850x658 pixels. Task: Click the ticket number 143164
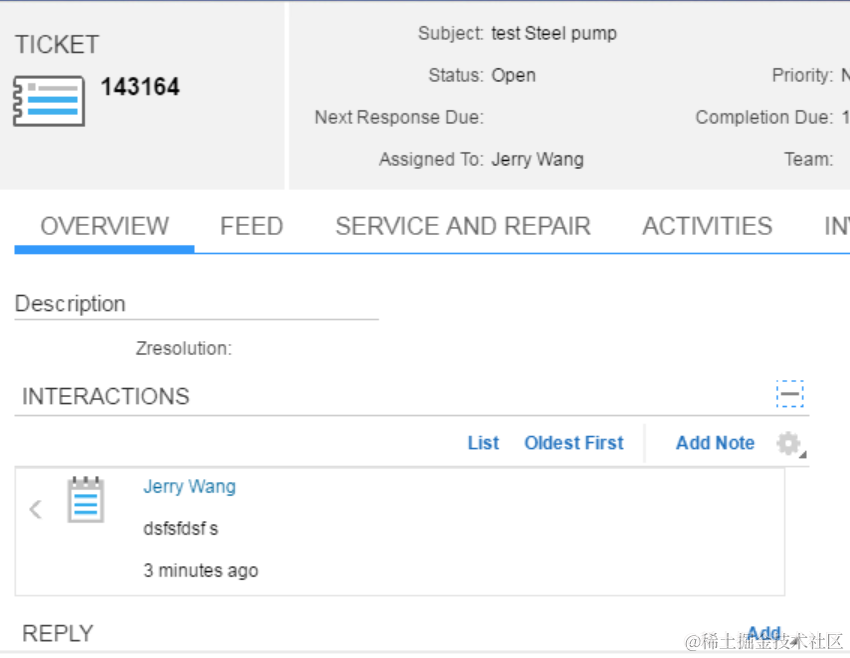[140, 87]
